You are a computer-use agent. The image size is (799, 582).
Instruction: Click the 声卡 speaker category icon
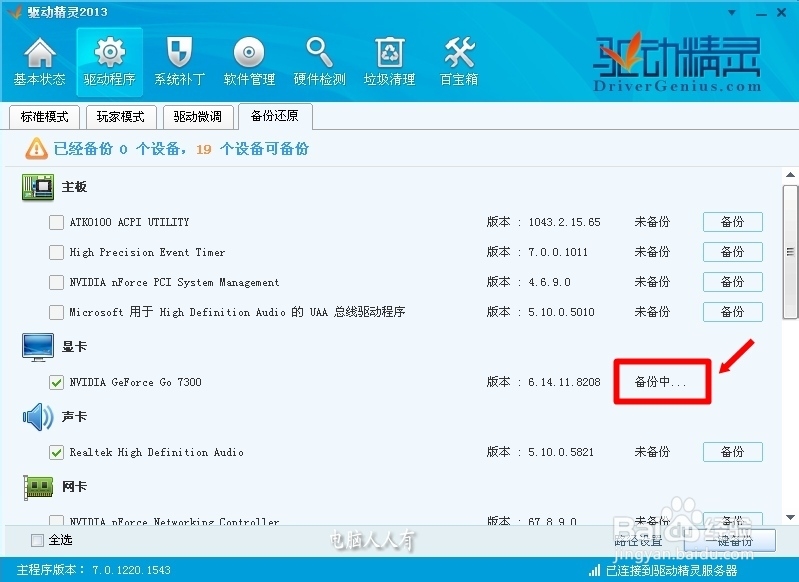tap(38, 417)
